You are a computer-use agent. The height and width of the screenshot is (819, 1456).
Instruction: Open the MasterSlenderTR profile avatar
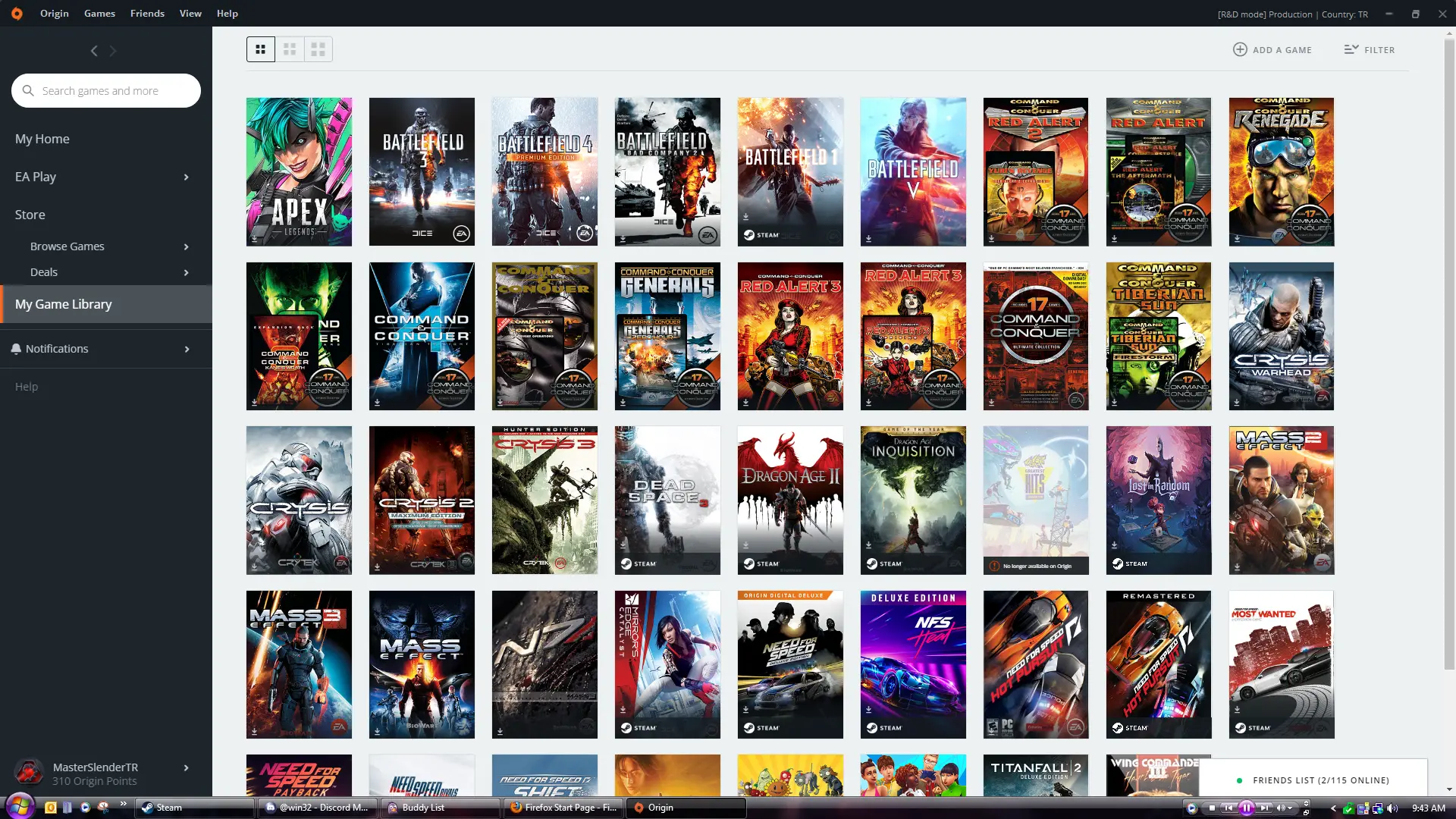coord(30,773)
